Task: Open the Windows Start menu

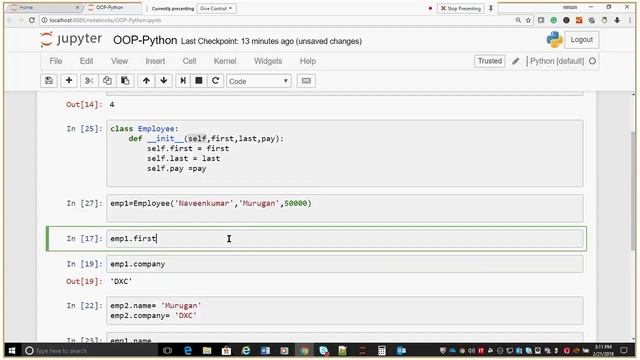Action: pos(12,351)
